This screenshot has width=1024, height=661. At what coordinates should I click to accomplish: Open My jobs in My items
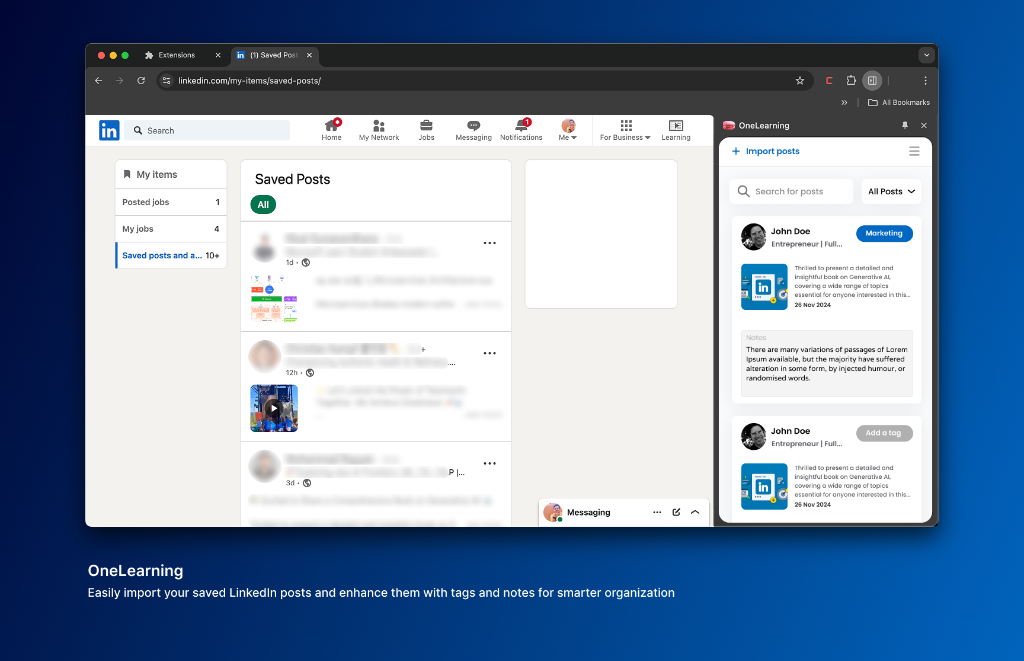click(x=171, y=229)
